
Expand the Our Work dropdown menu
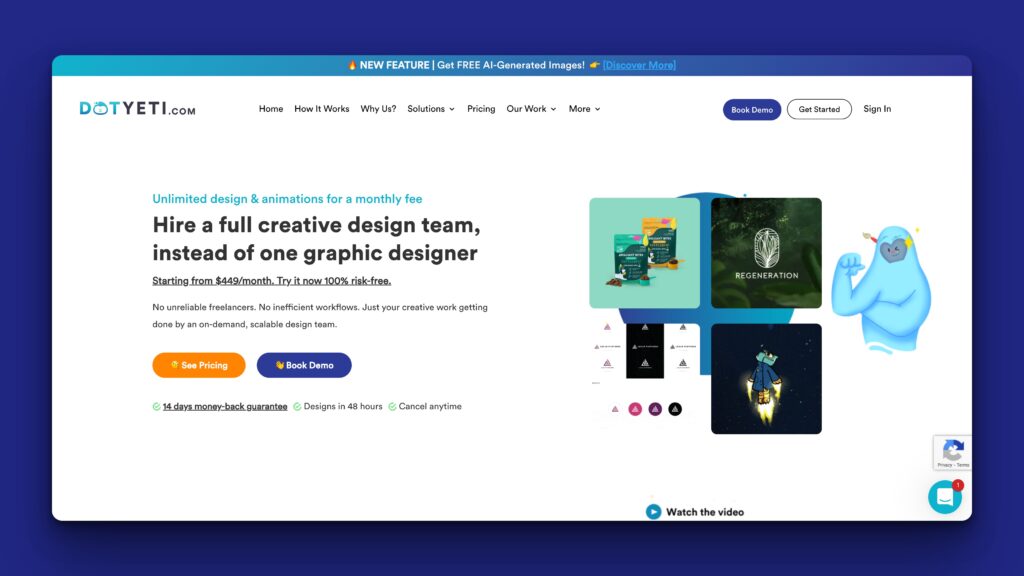point(532,109)
